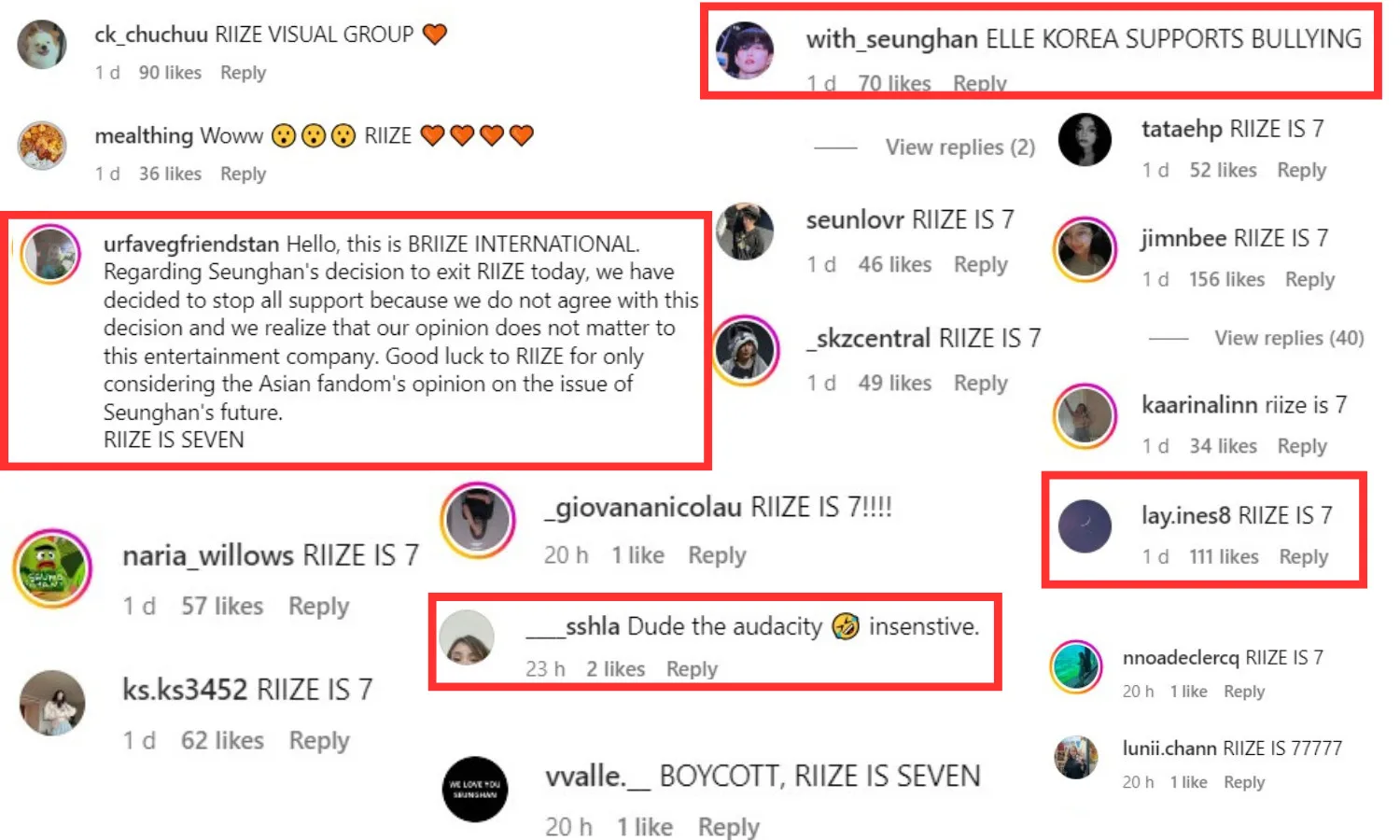Open _skzcentral's profile avatar
Screen dimensions: 1400x840
tap(745, 351)
